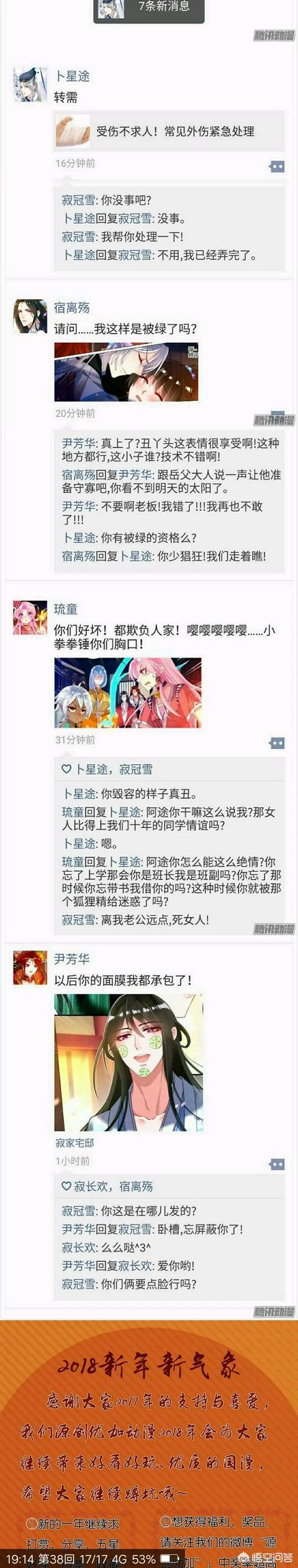
Task: View 琉童's posted group image
Action: pyautogui.click(x=128, y=692)
